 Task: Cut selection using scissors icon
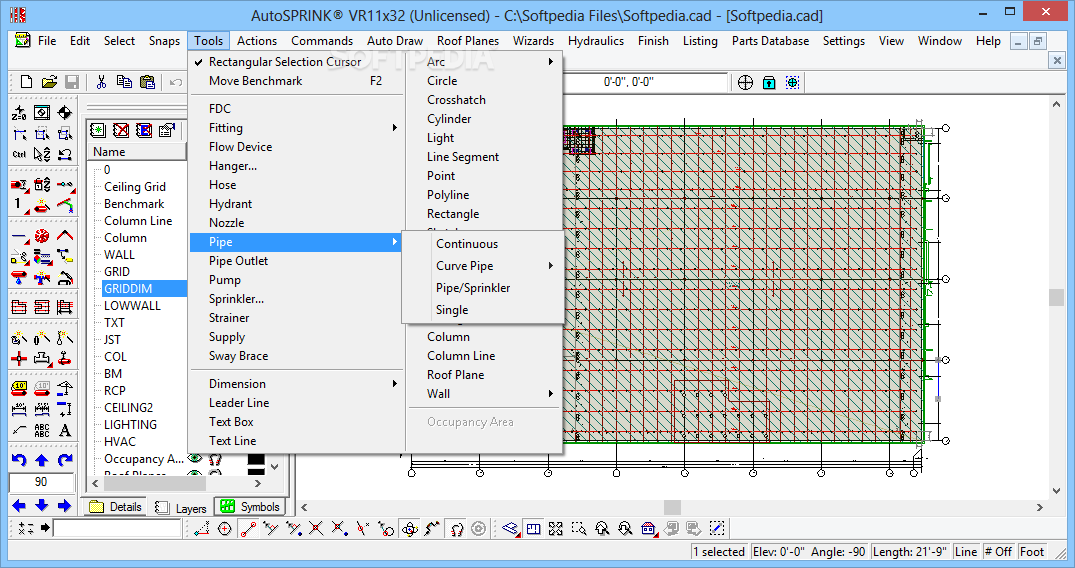101,82
